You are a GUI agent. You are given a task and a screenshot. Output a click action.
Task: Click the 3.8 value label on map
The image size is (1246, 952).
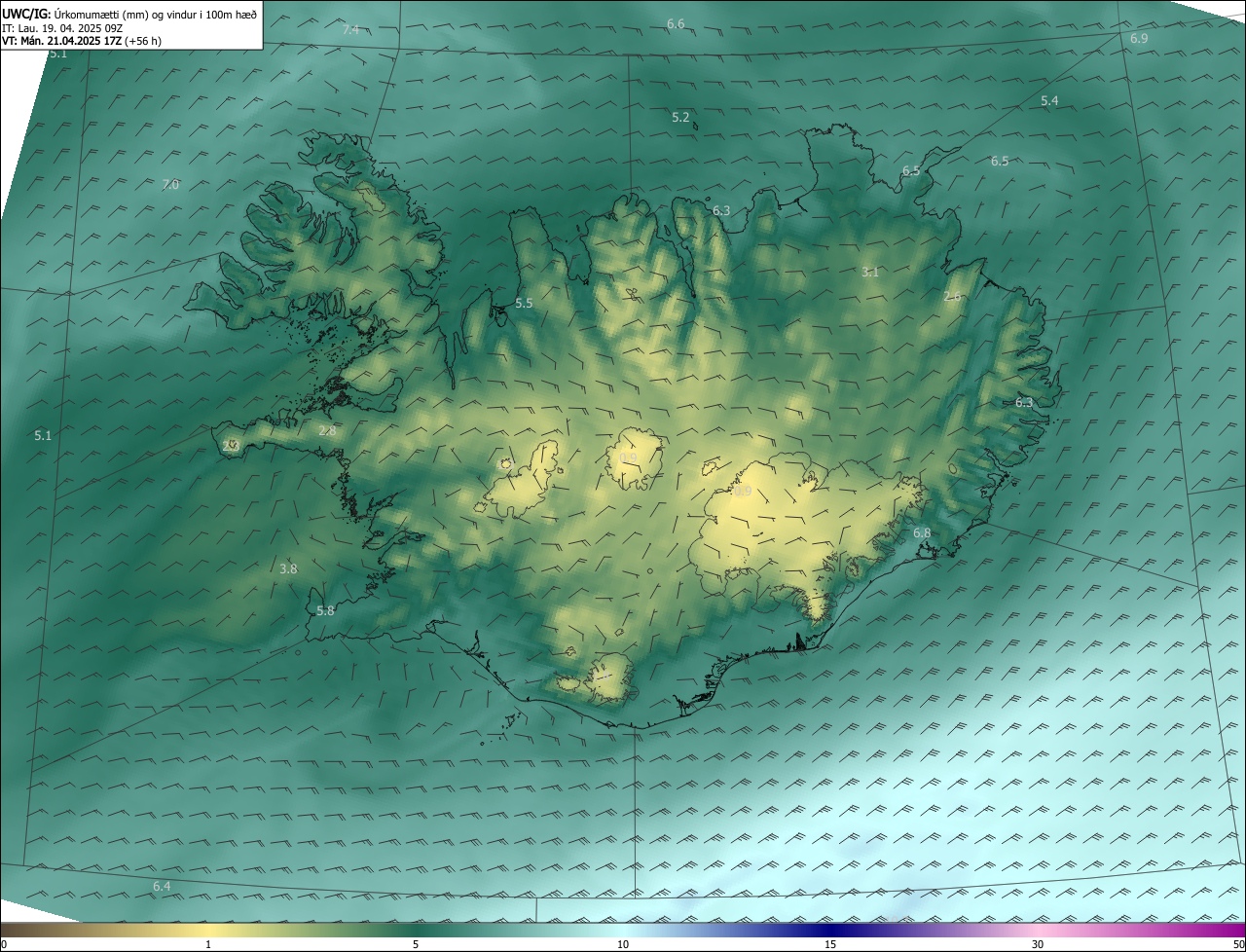click(x=288, y=569)
